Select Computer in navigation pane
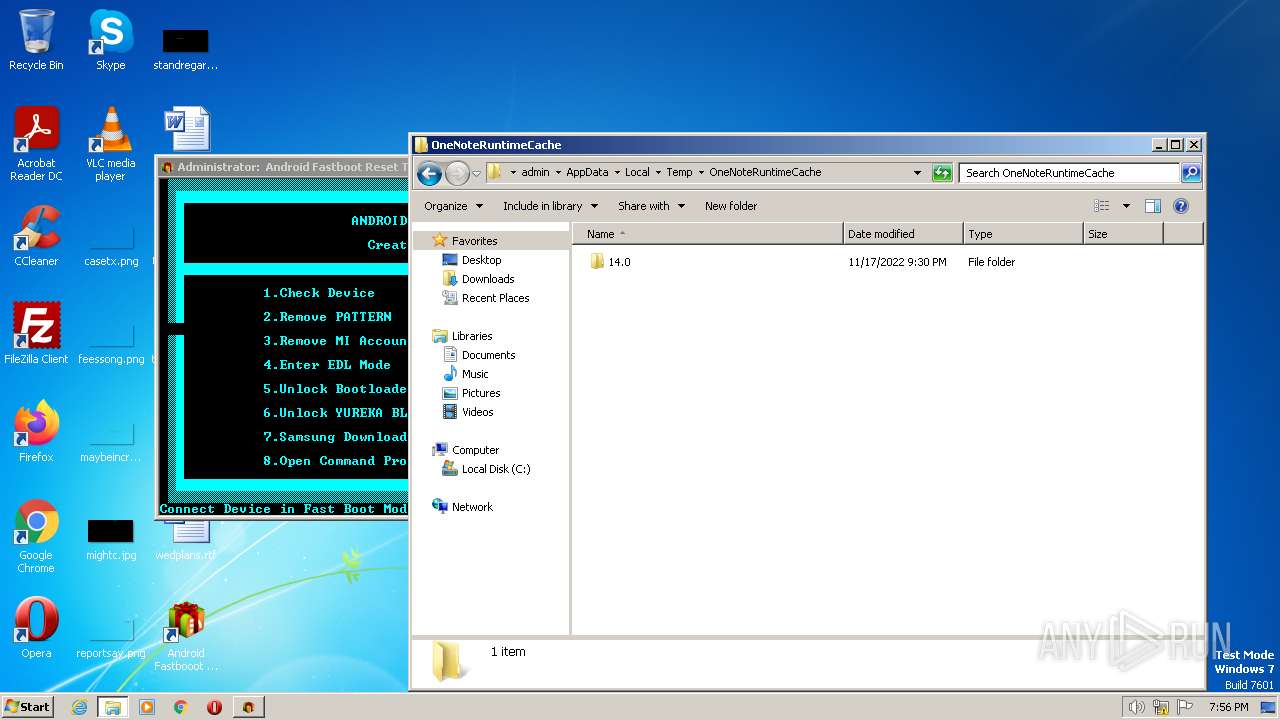 tap(475, 450)
